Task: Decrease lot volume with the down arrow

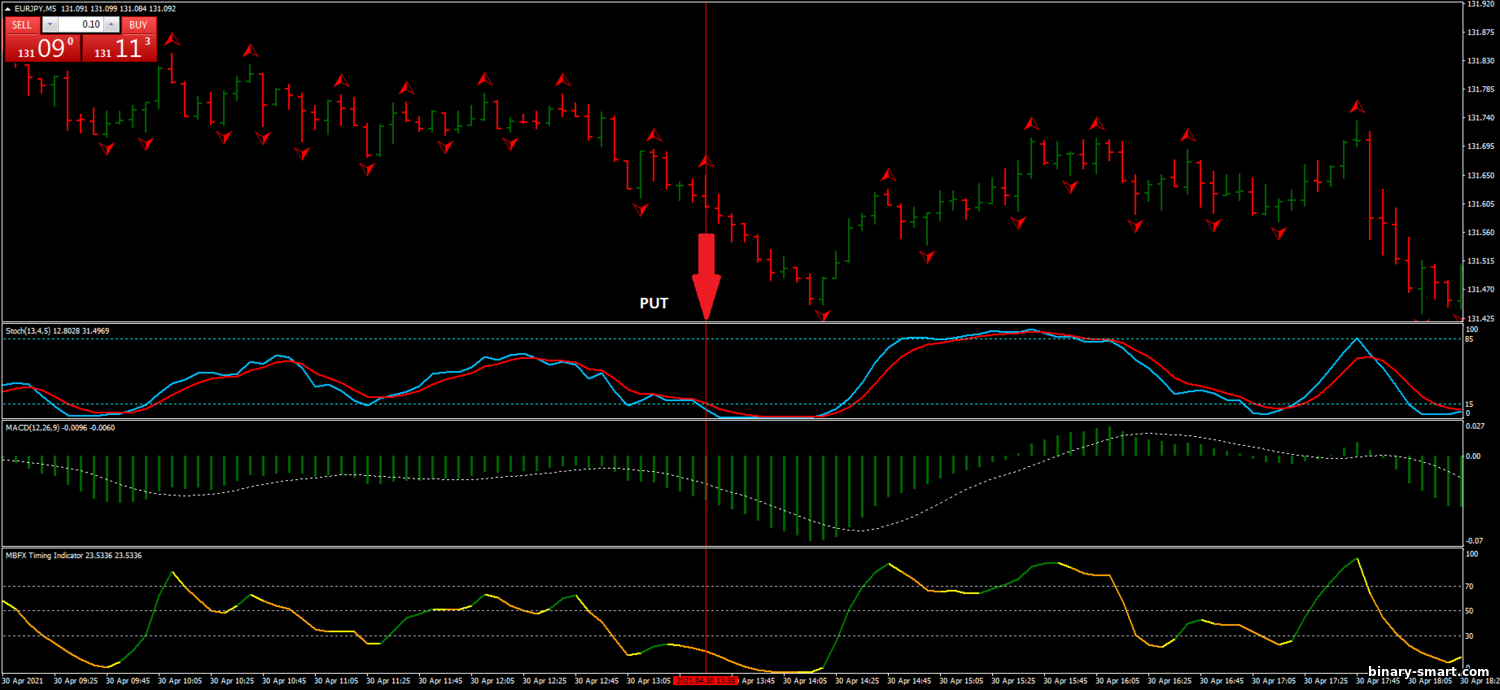Action: coord(52,25)
